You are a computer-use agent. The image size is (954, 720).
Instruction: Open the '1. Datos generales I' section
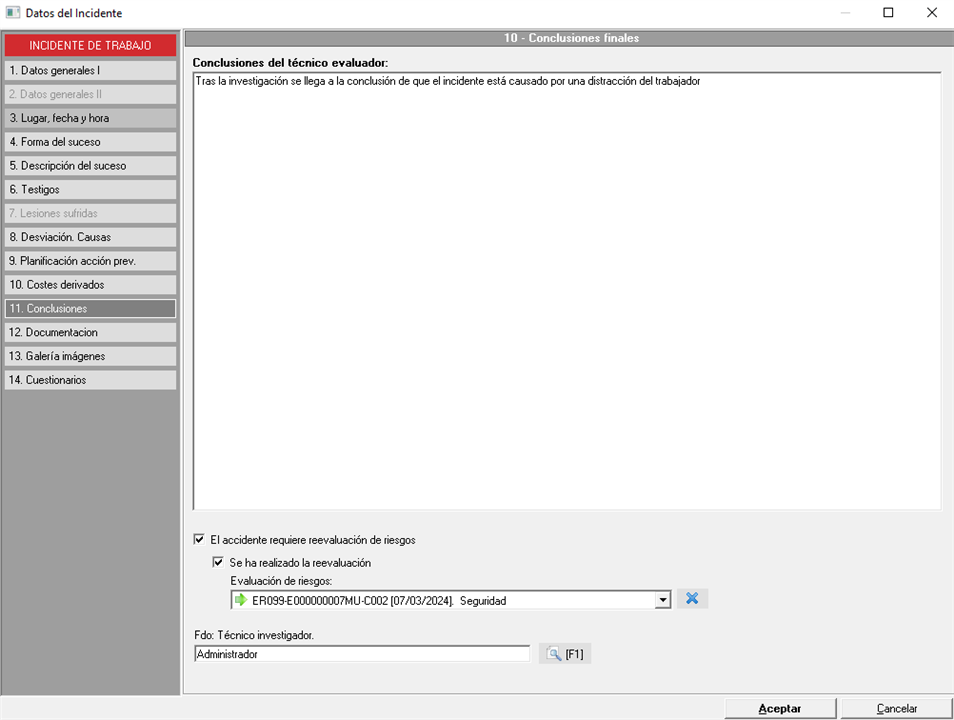tap(90, 71)
